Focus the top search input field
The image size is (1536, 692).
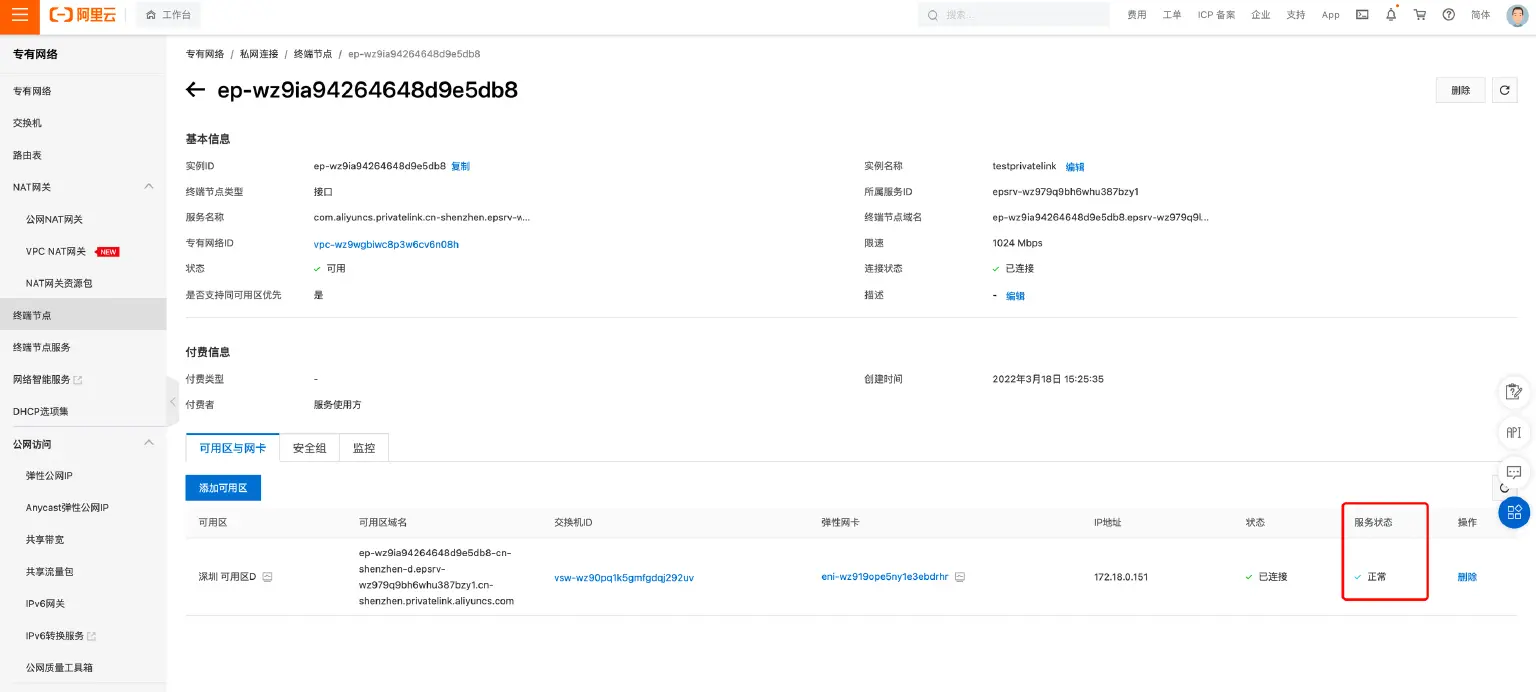click(1020, 15)
